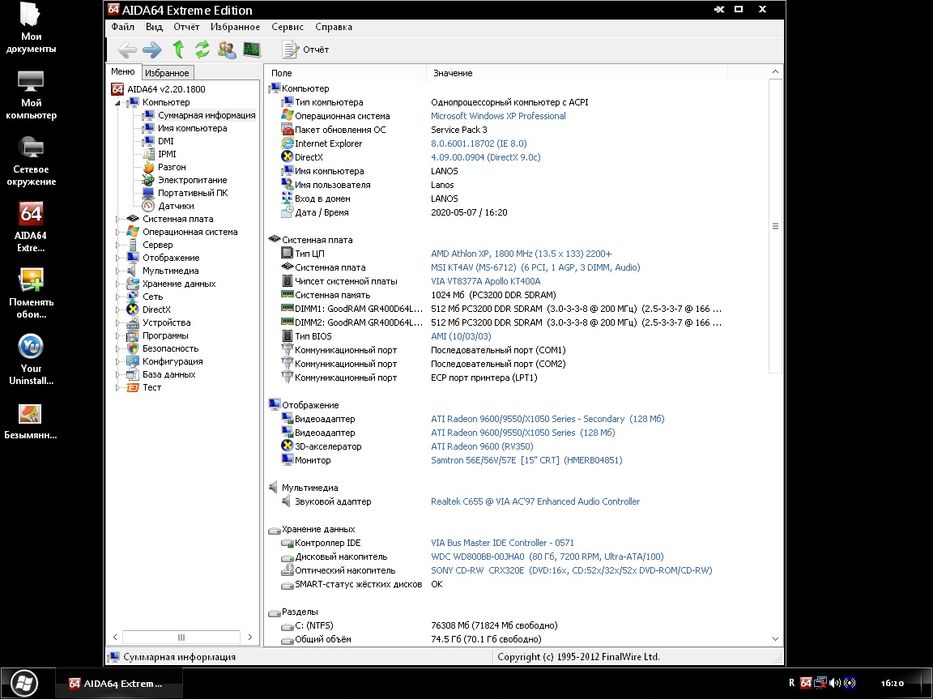The height and width of the screenshot is (700, 933).
Task: Select Суммарная информация in the tree
Action: 206,115
